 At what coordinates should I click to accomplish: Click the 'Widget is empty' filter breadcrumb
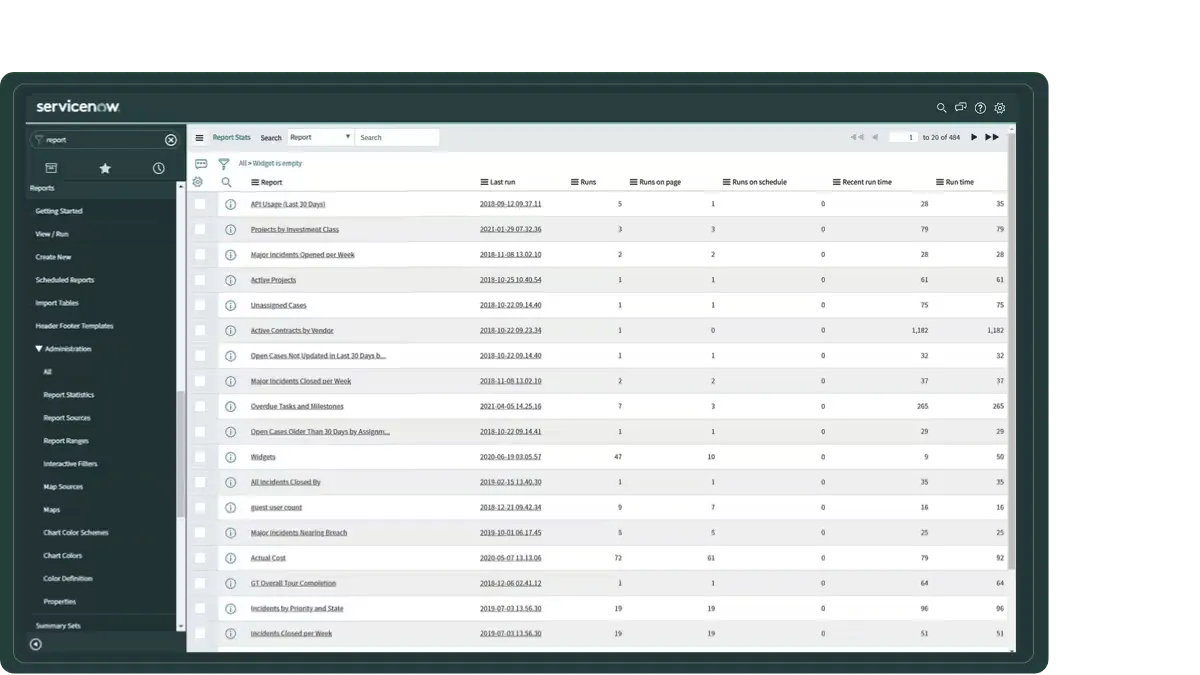279,163
